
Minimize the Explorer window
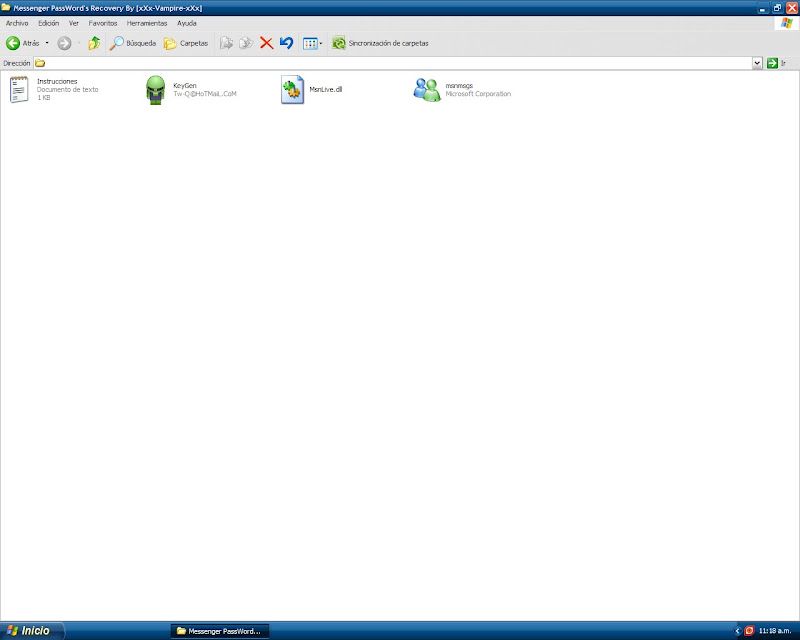click(763, 8)
